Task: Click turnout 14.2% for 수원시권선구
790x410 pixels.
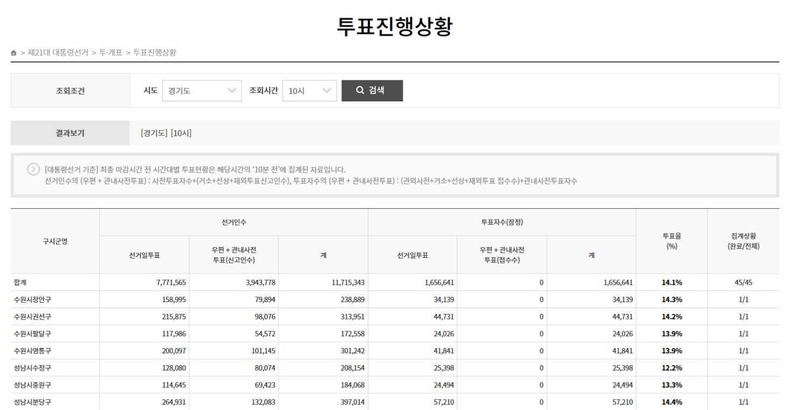Action: [x=672, y=317]
